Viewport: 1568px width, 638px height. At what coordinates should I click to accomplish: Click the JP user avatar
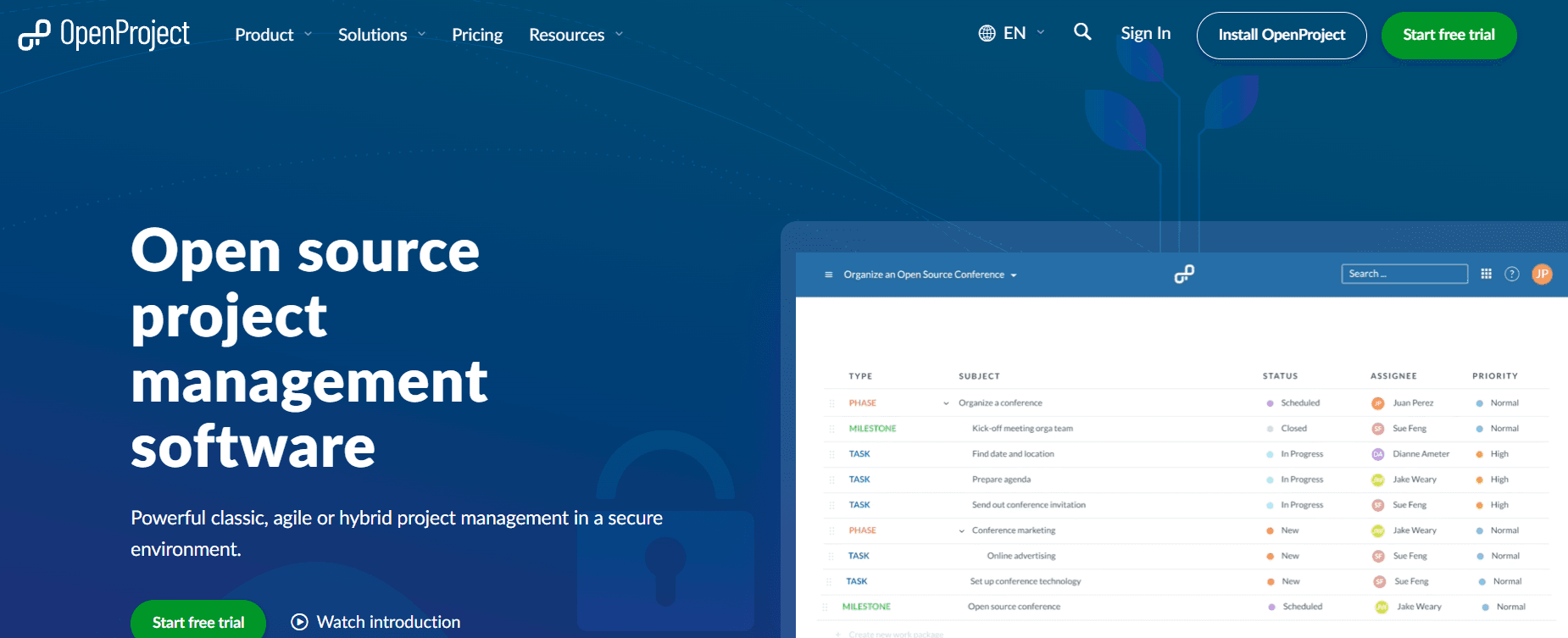click(1542, 274)
